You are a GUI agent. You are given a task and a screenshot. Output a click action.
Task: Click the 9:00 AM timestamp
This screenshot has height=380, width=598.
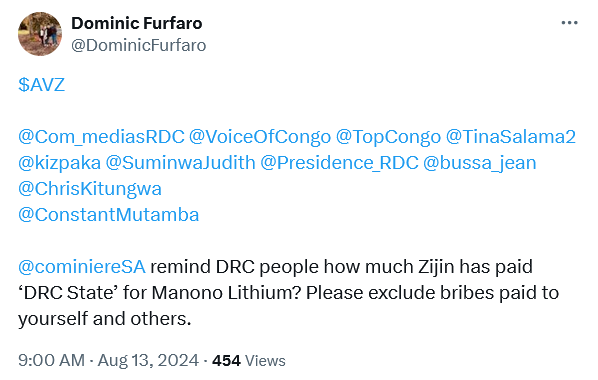(x=51, y=360)
